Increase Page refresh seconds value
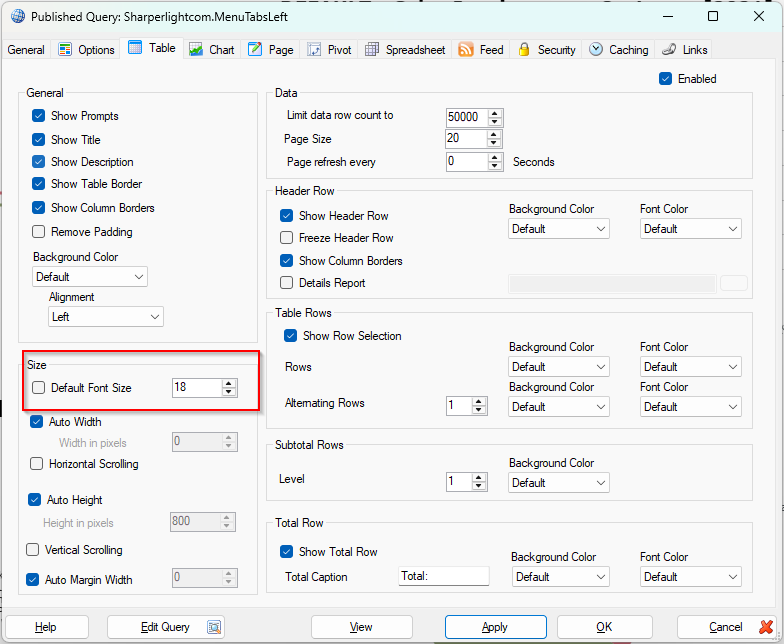The image size is (784, 644). (494, 158)
